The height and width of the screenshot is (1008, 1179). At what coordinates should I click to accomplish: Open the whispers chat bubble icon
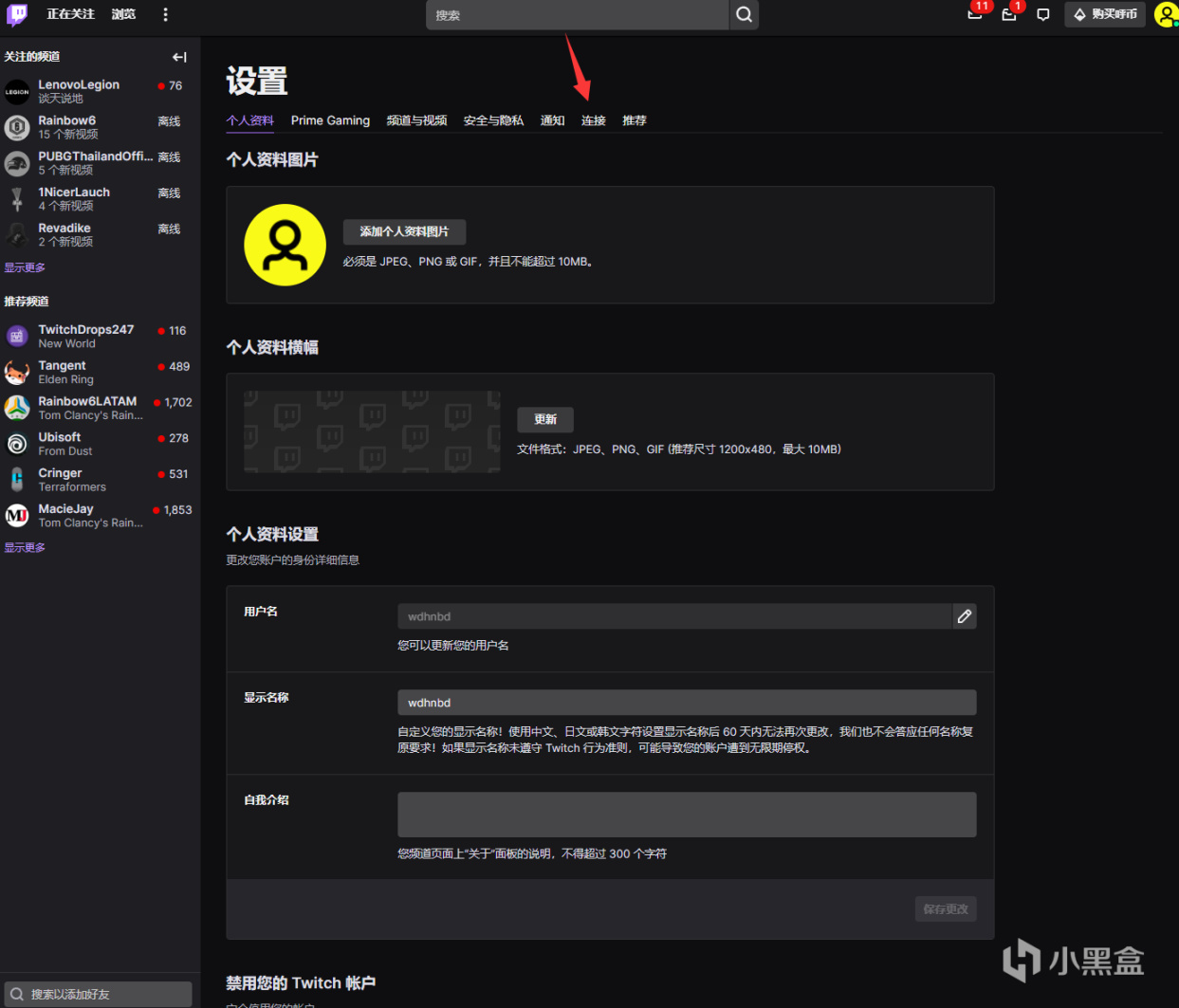(1043, 14)
